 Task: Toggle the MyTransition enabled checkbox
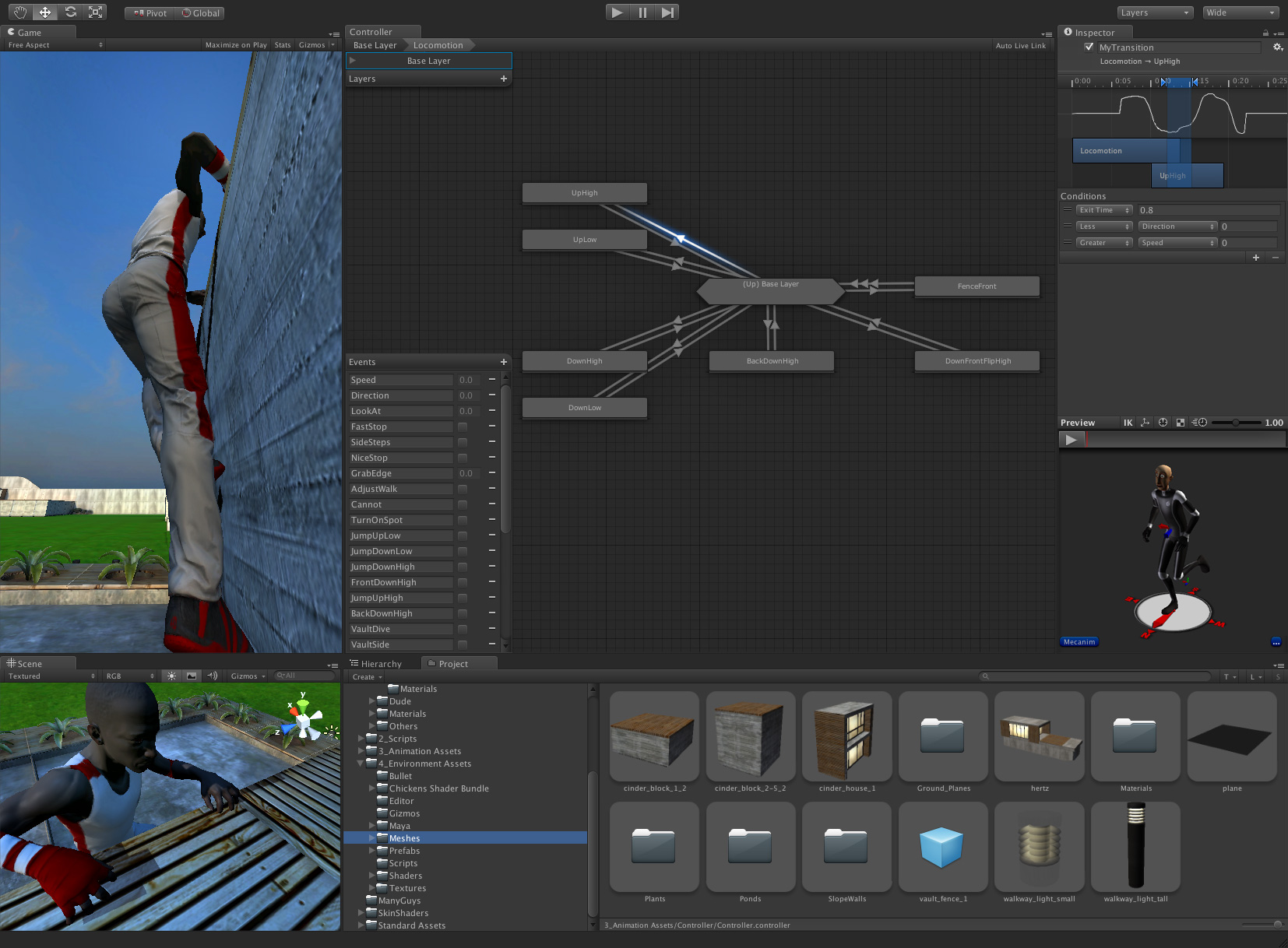point(1089,47)
